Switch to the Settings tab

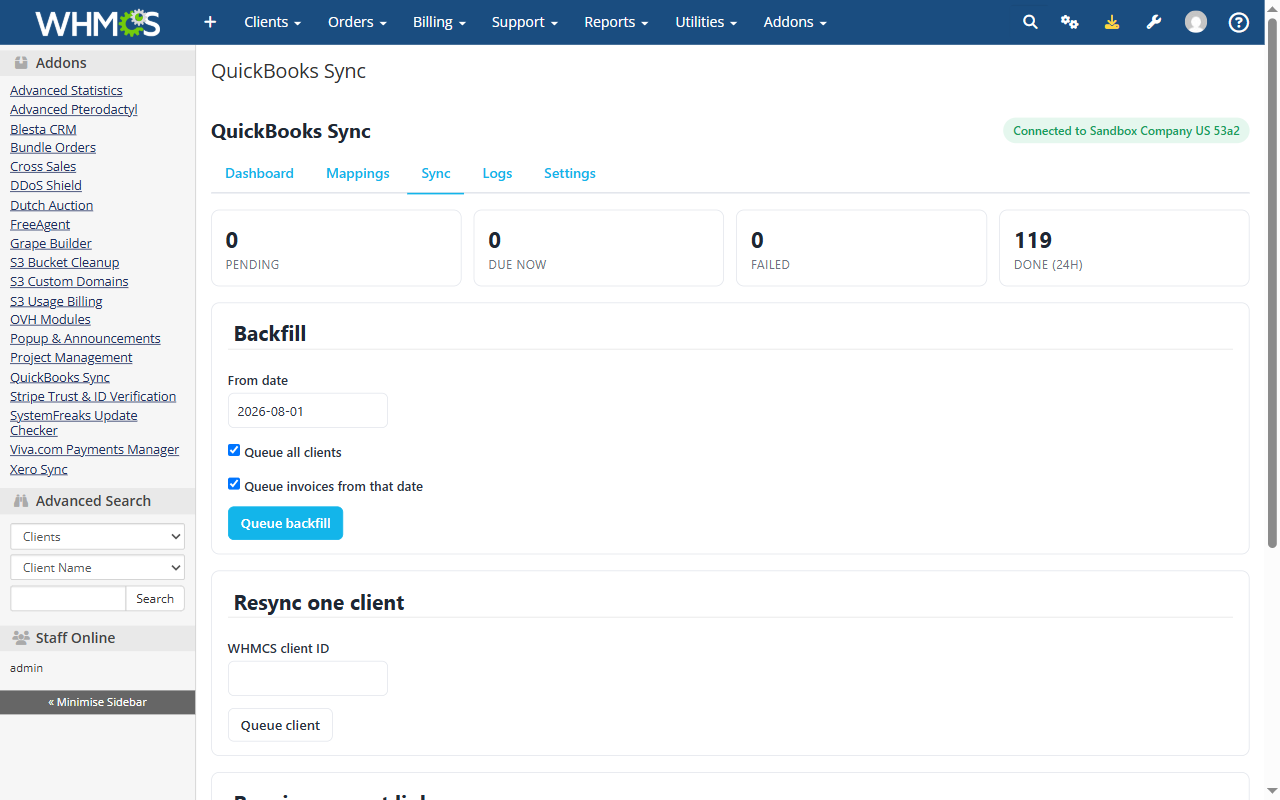coord(570,173)
